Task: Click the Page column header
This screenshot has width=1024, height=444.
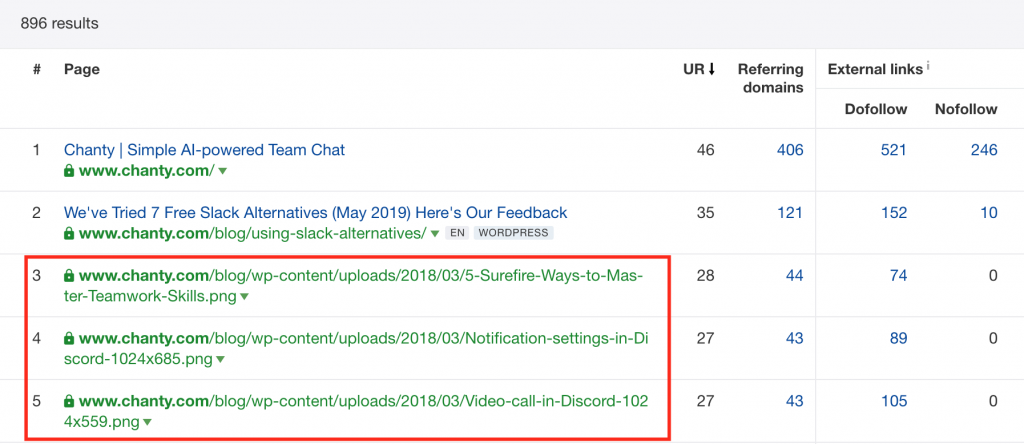Action: point(82,69)
